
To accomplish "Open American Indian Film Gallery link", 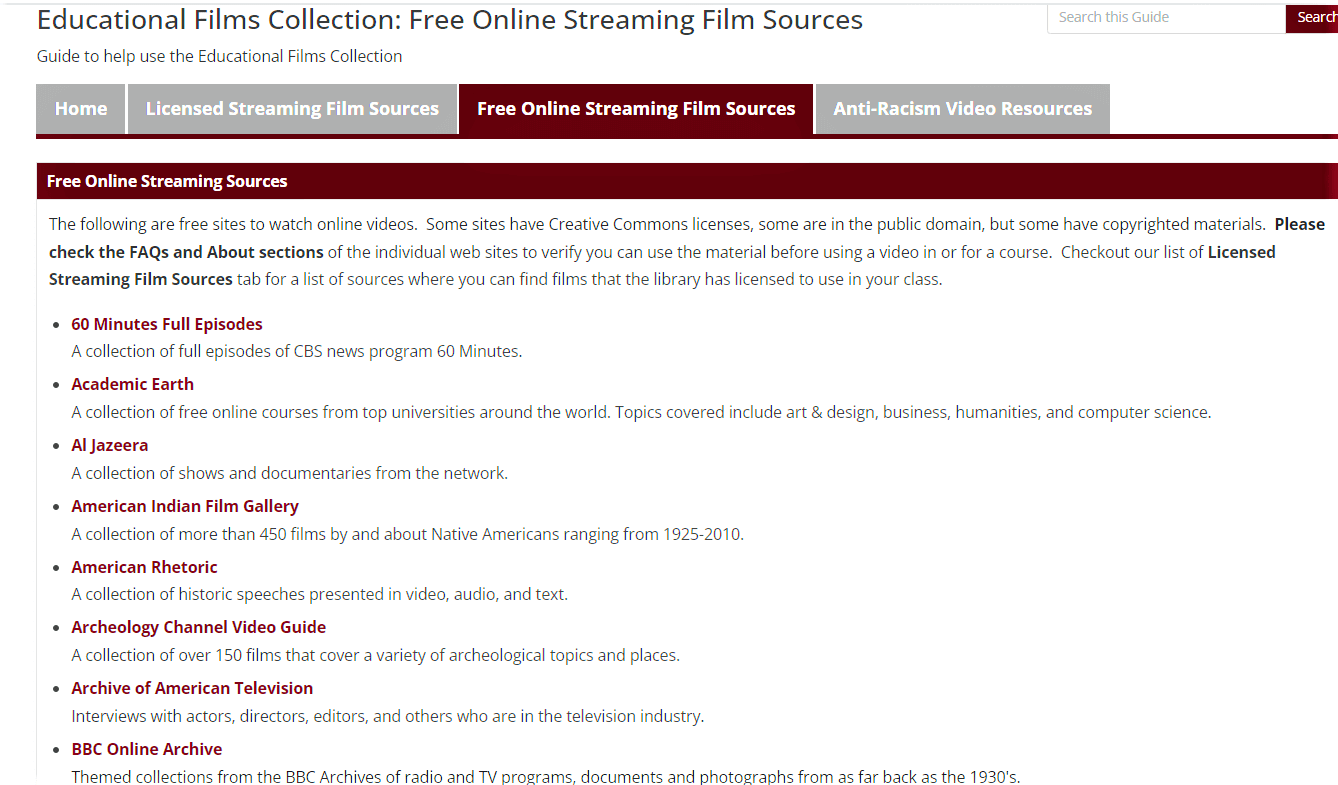I will click(x=185, y=506).
